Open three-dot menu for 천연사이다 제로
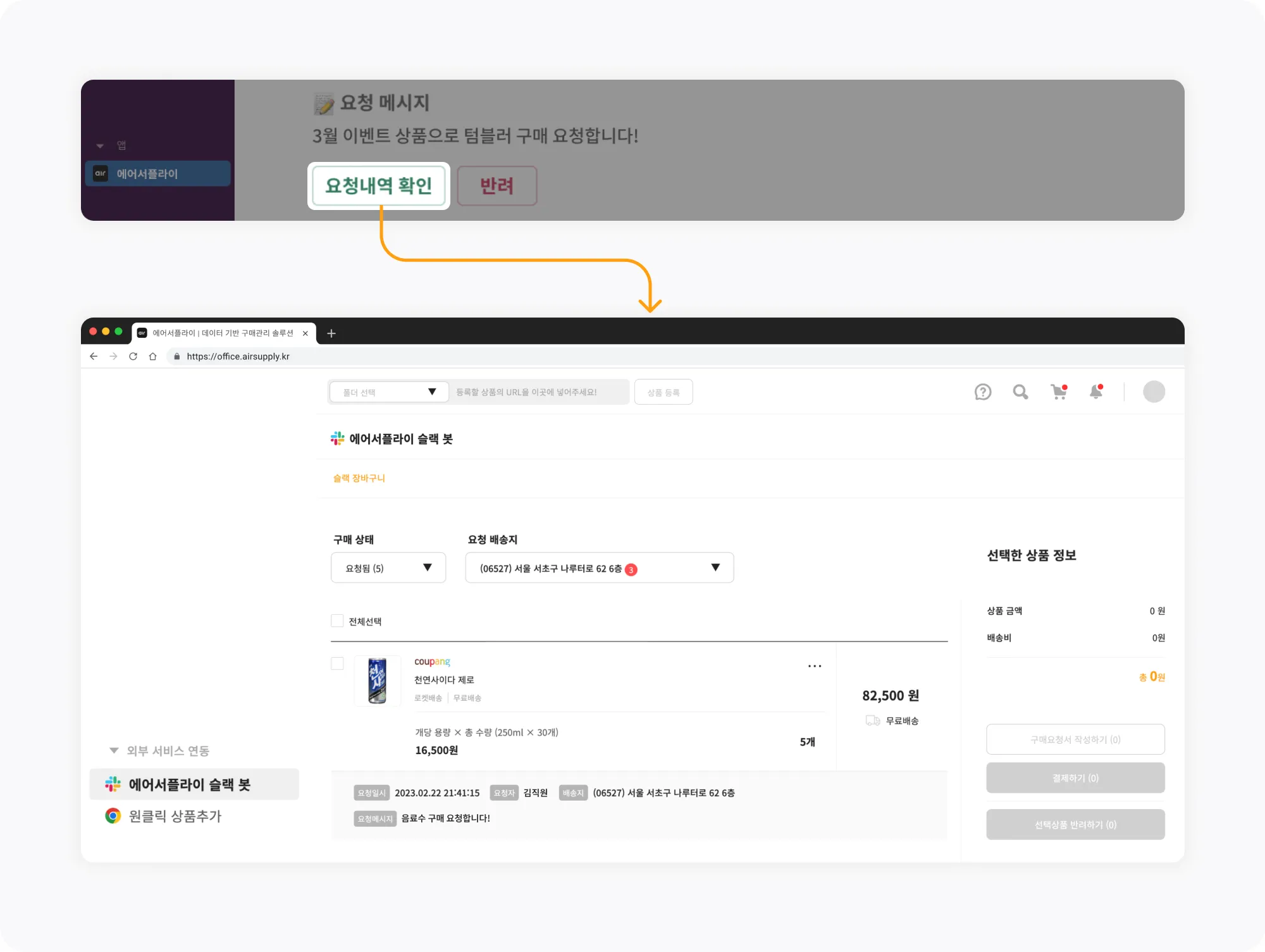Image resolution: width=1265 pixels, height=952 pixels. click(814, 666)
